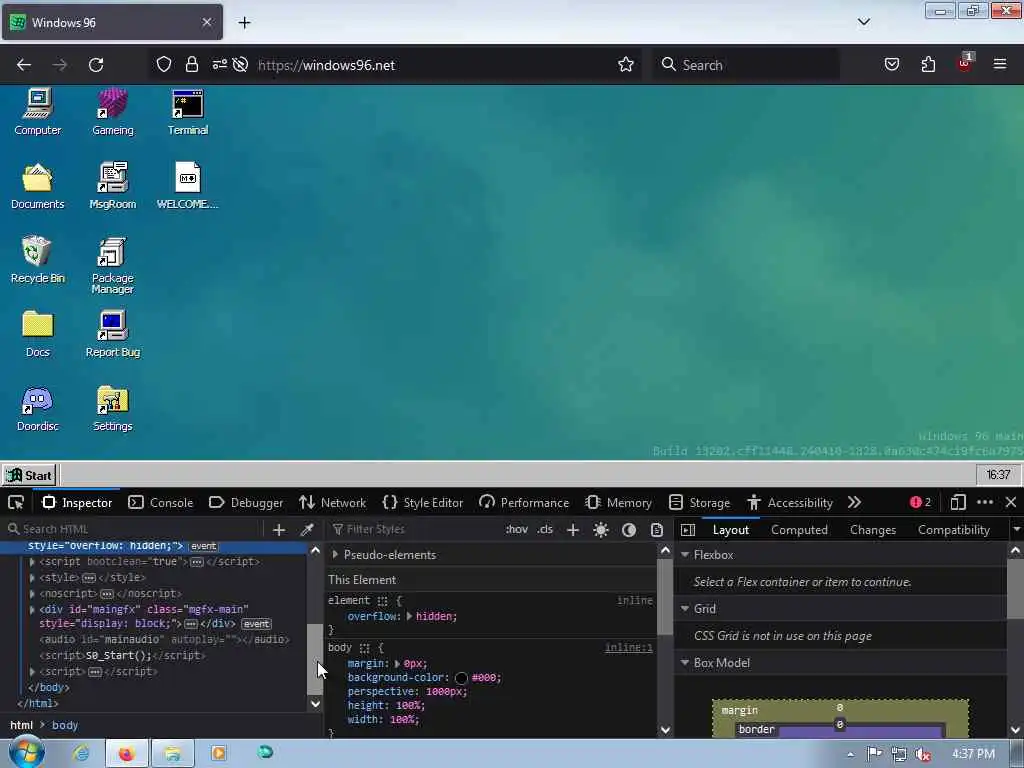Toggle print media simulation icon
Image resolution: width=1024 pixels, height=768 pixels.
click(x=657, y=530)
